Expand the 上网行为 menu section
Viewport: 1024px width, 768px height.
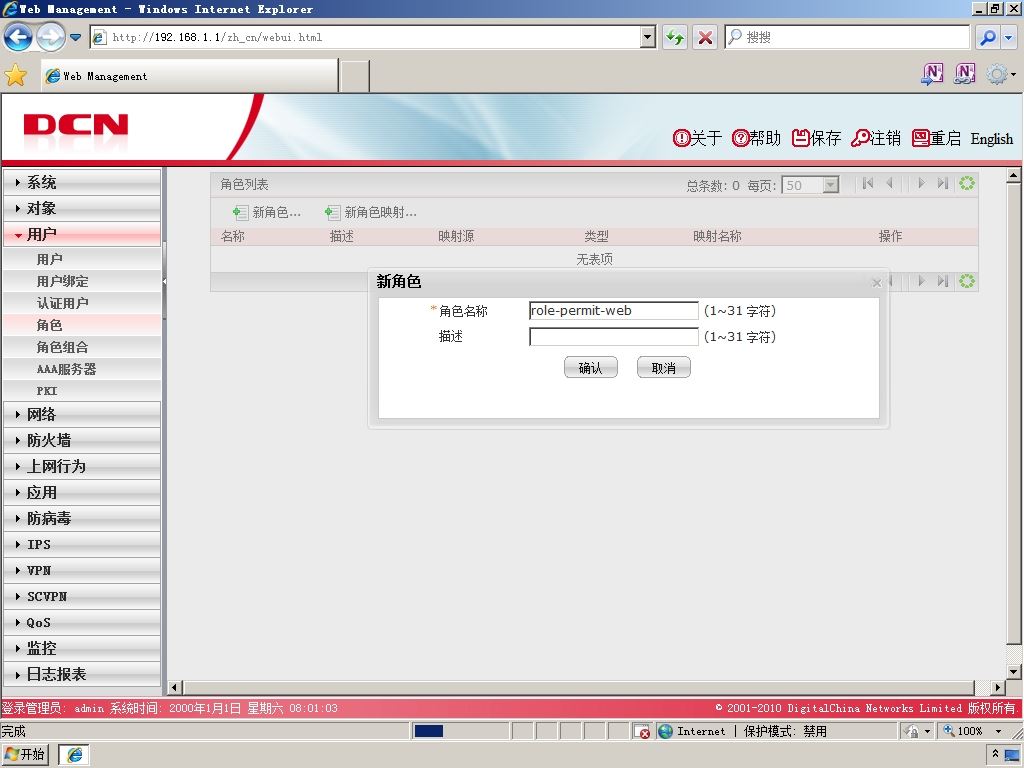pos(82,466)
